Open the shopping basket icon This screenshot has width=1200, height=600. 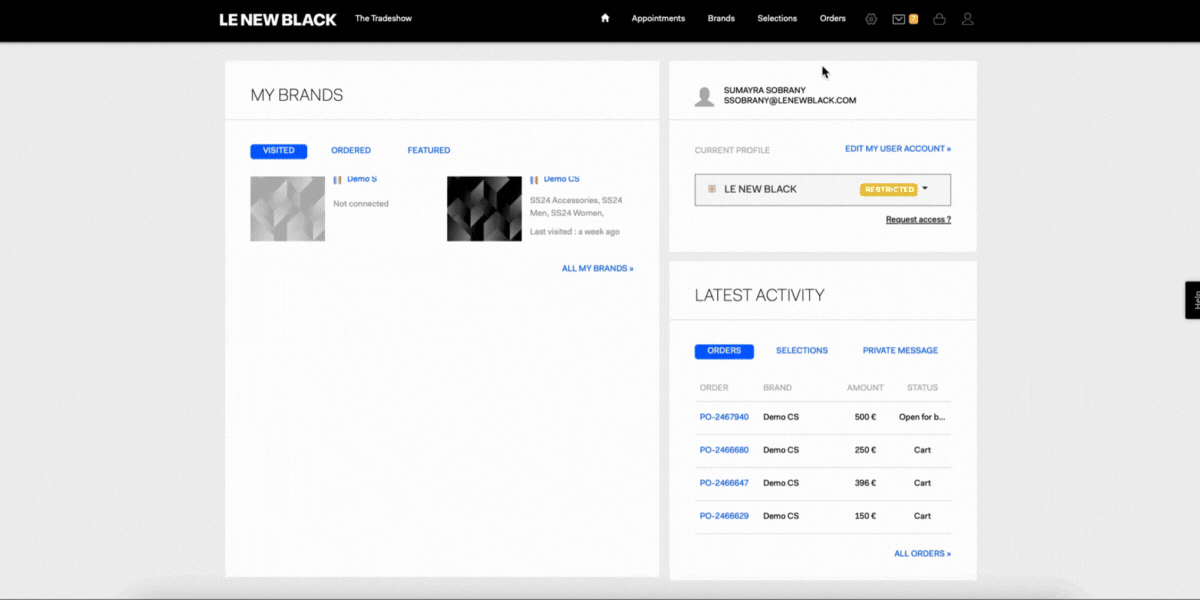(939, 19)
